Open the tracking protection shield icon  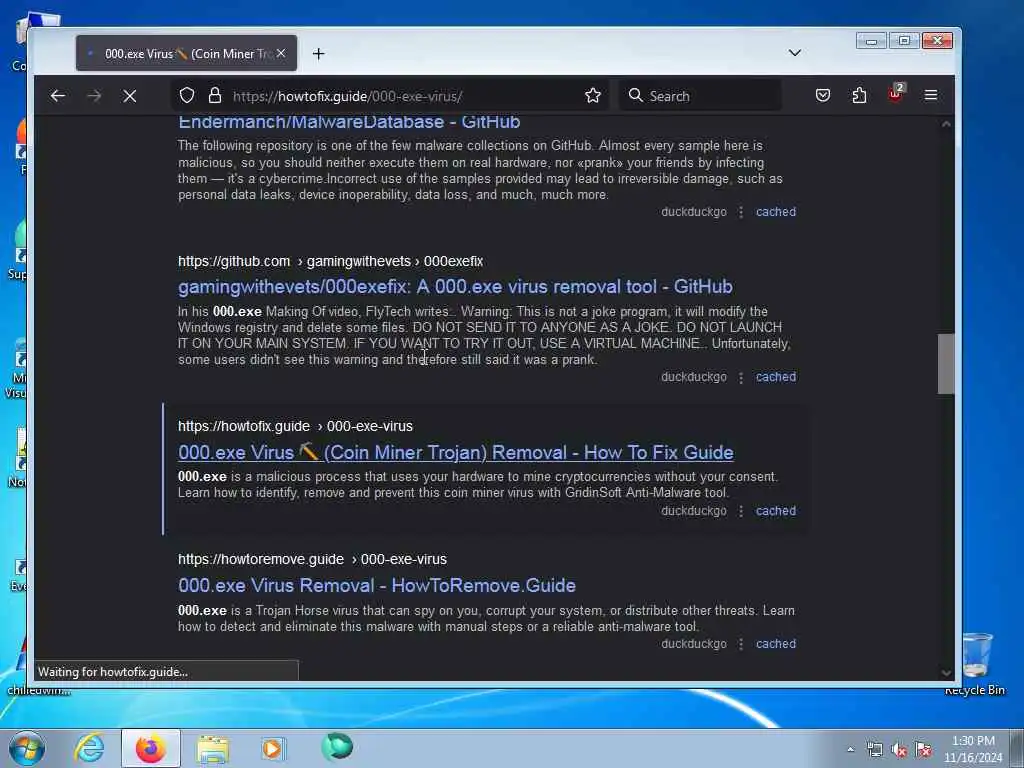[187, 96]
